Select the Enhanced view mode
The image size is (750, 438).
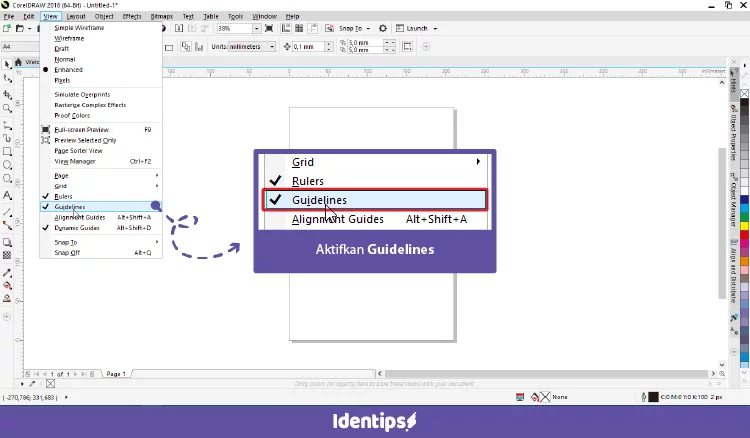tap(101, 70)
